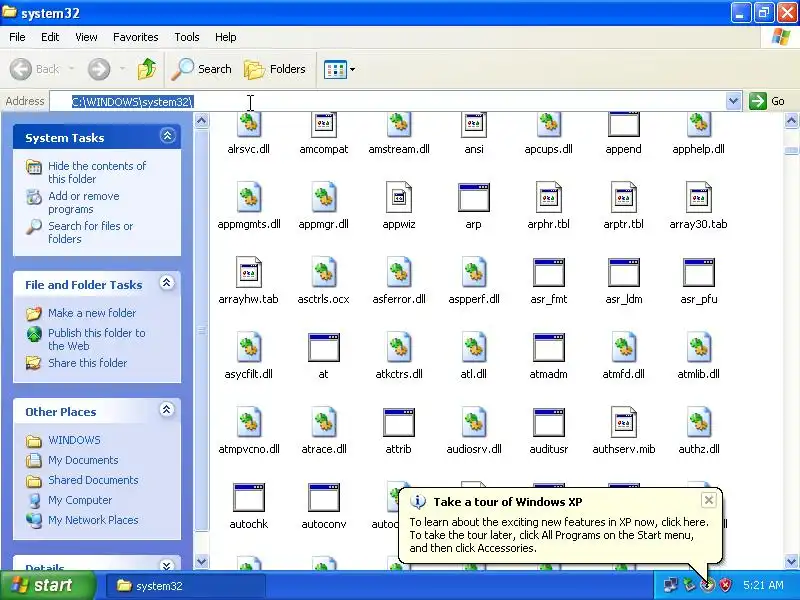Click the Security Center shield tray icon
Screen dimensions: 800x600
[725, 585]
